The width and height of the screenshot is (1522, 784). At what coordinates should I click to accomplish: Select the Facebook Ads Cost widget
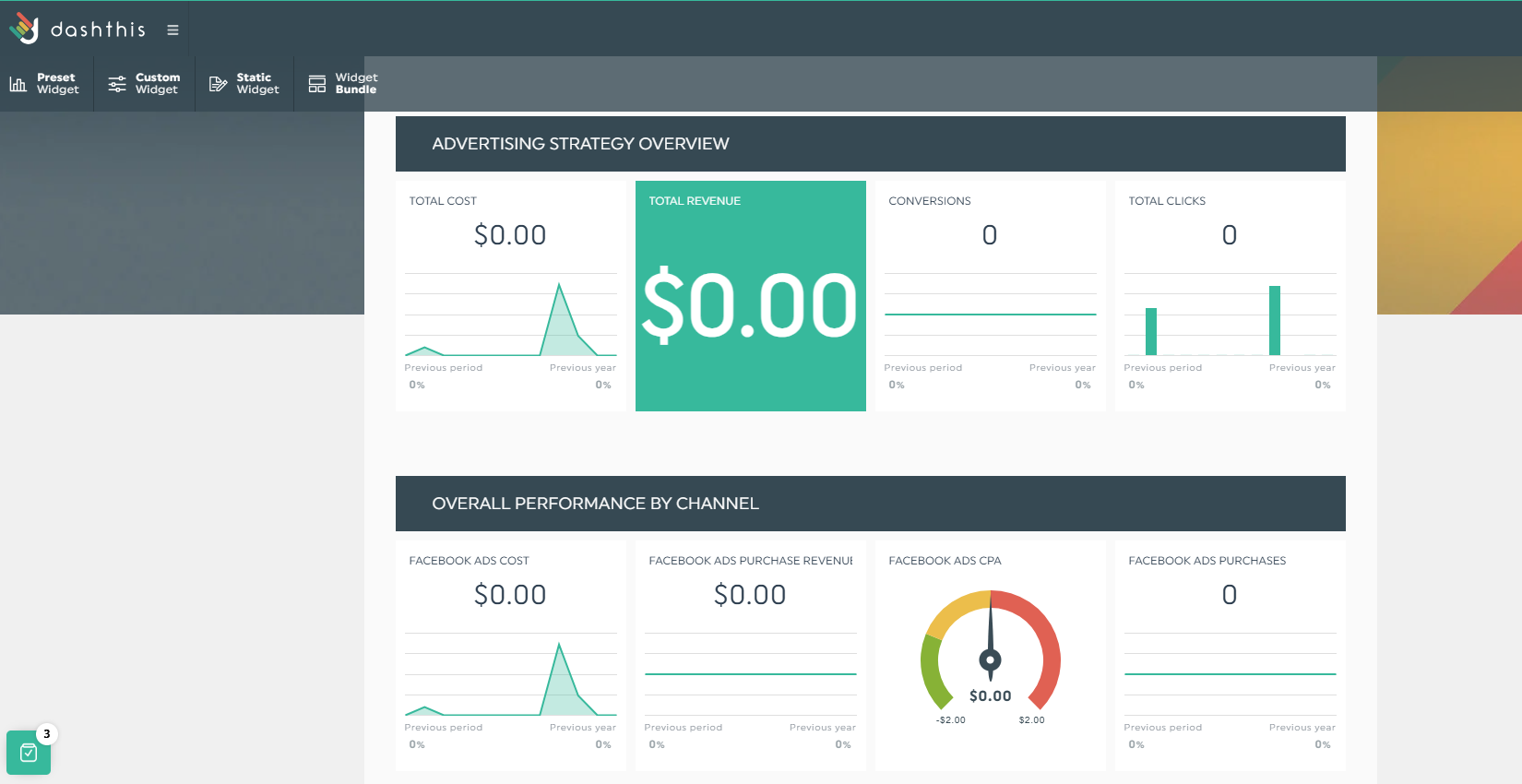[x=511, y=656]
